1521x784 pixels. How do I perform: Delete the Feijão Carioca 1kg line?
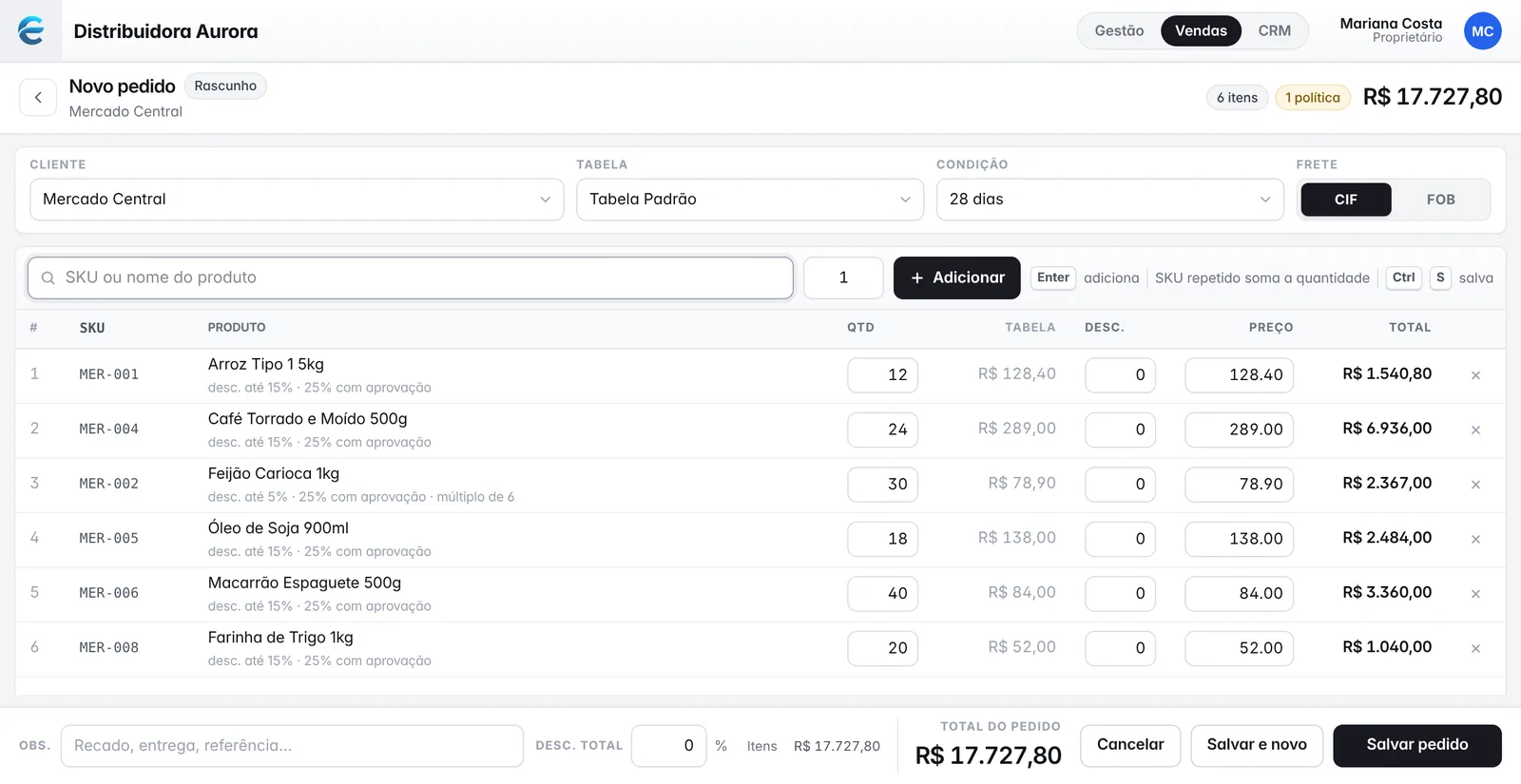1475,485
